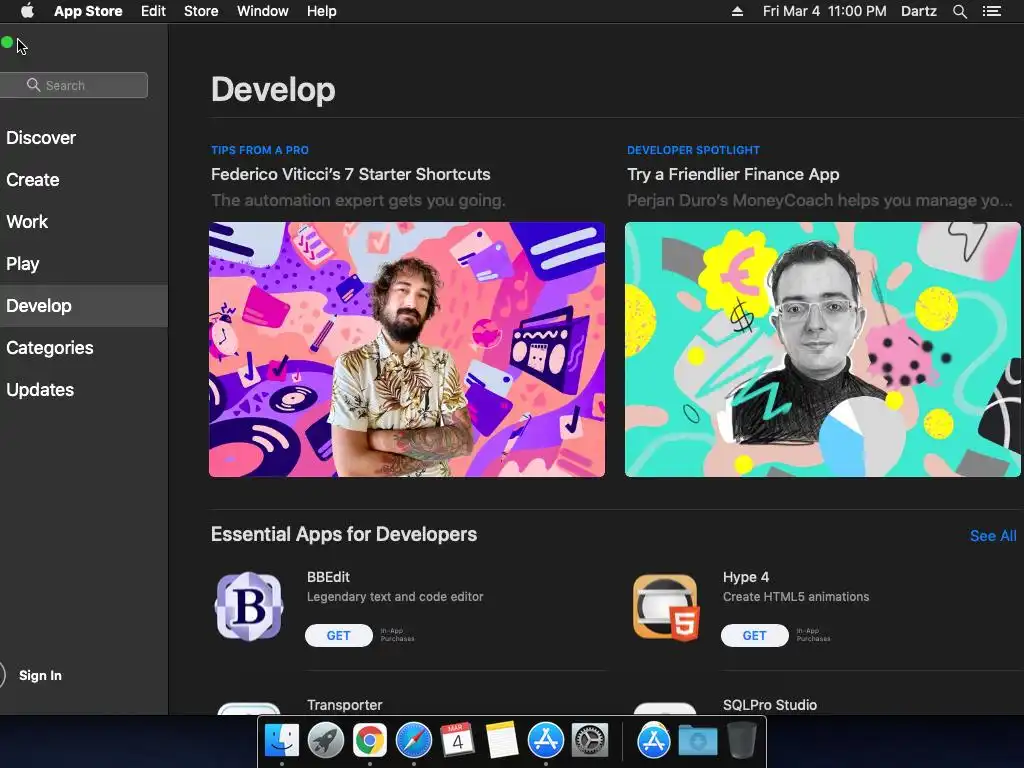1024x768 pixels.
Task: Go to the Discover section
Action: pyautogui.click(x=41, y=138)
